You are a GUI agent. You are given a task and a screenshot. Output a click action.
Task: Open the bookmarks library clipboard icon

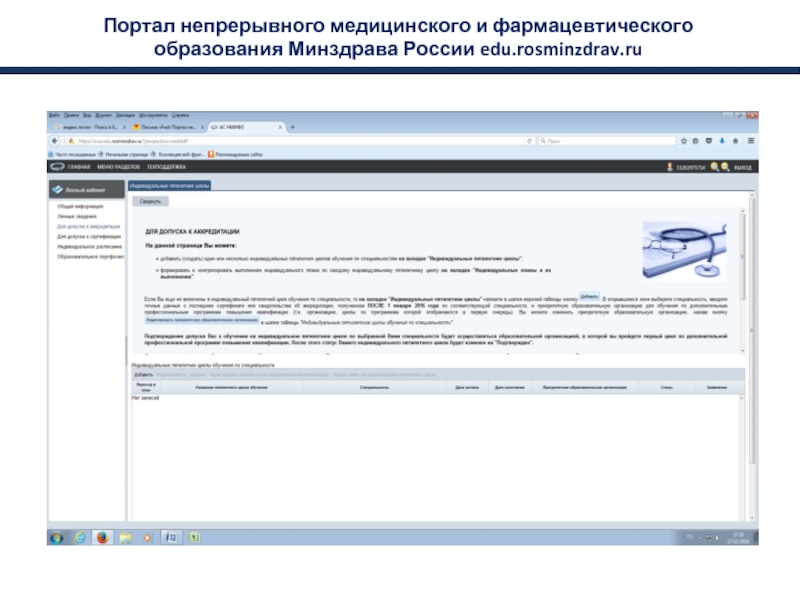tap(695, 141)
